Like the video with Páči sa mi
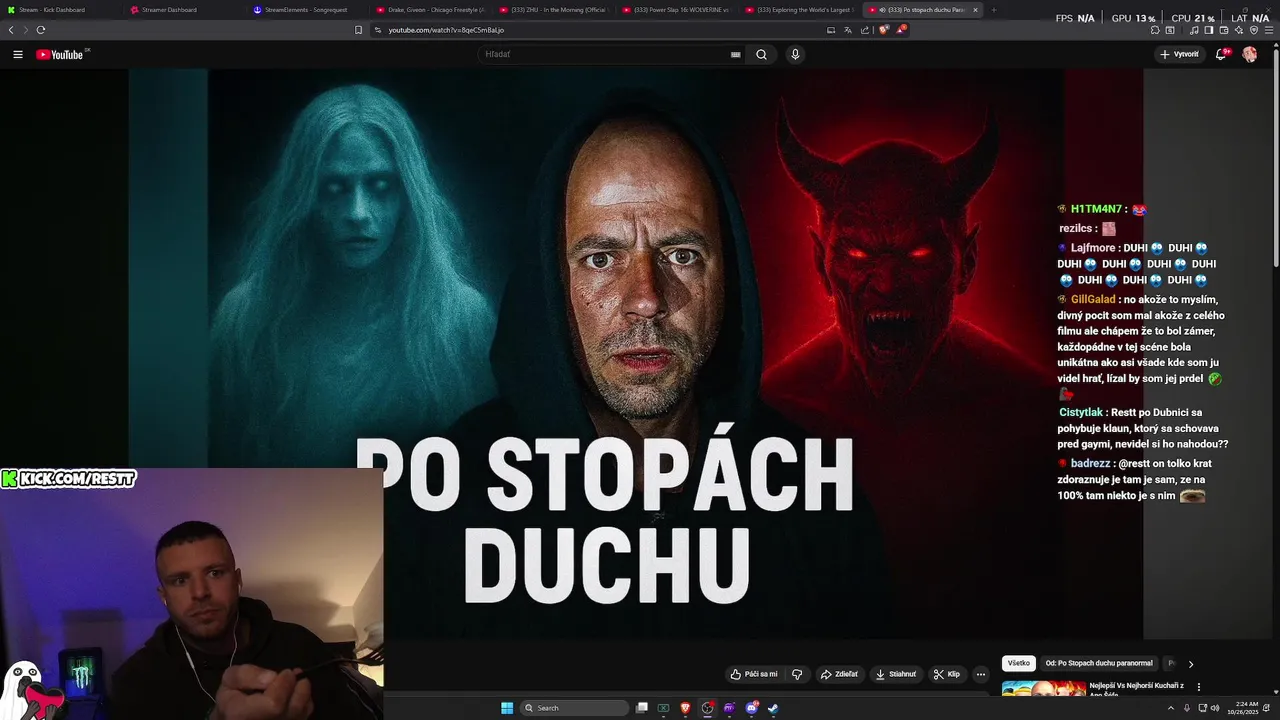Screen dimensions: 1280x720 [x=754, y=674]
